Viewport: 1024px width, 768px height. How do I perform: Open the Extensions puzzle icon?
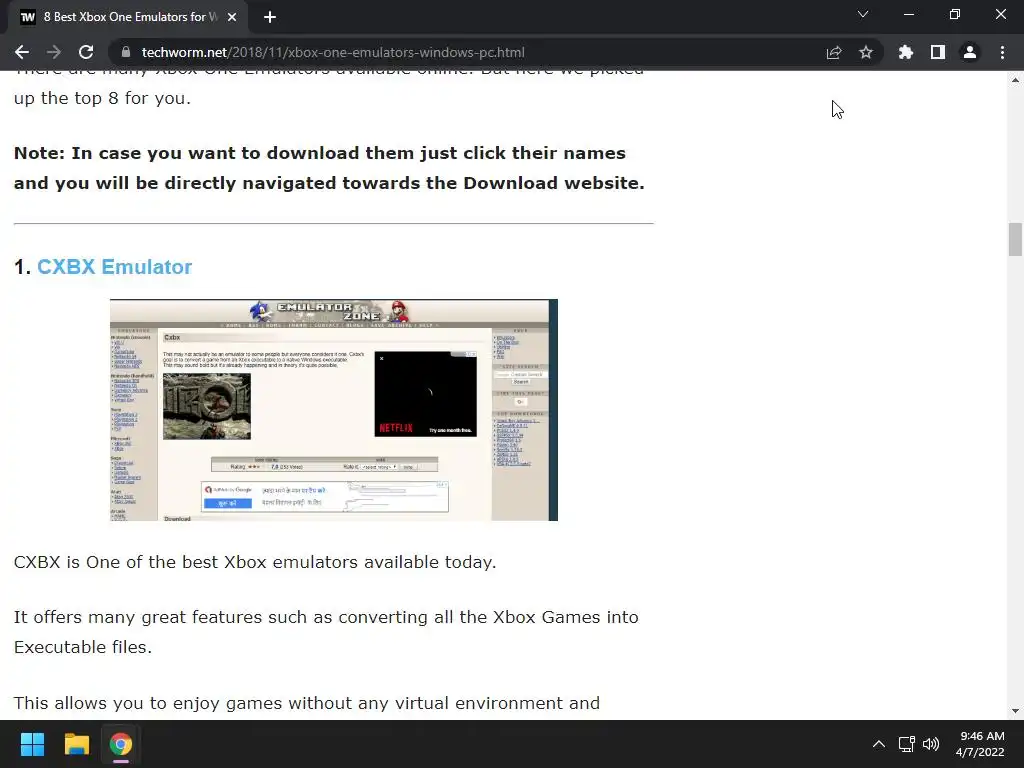[x=906, y=52]
